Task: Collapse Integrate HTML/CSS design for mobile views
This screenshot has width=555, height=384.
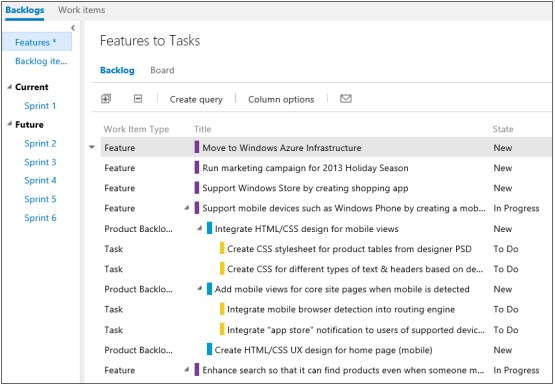Action: point(200,228)
